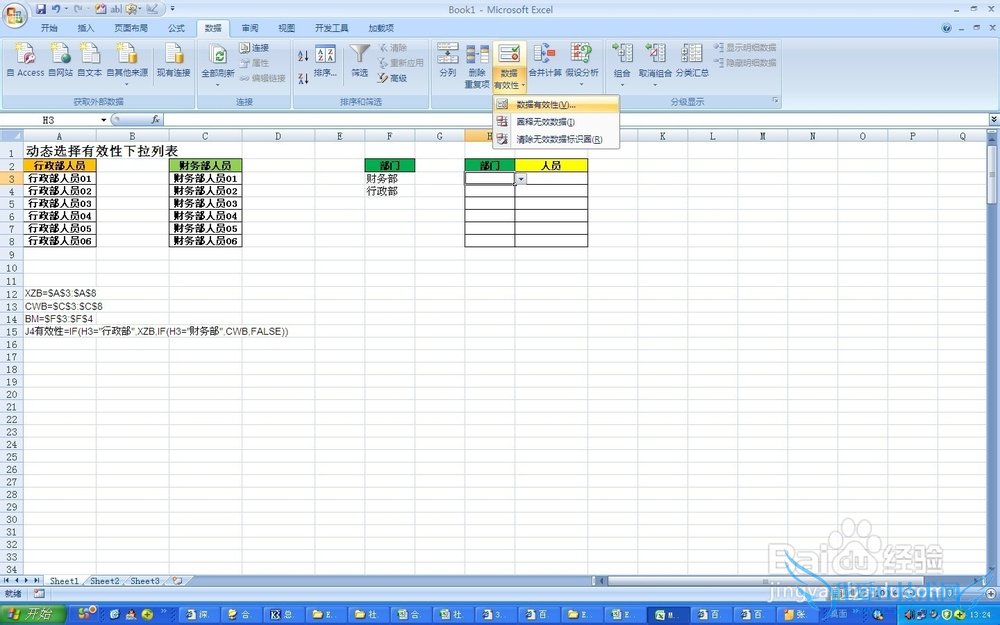Open existing connections (现有连接)

tap(173, 61)
